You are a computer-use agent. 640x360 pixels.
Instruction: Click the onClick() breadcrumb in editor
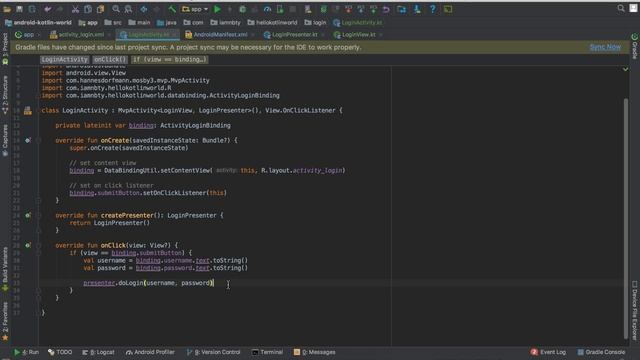click(x=110, y=60)
